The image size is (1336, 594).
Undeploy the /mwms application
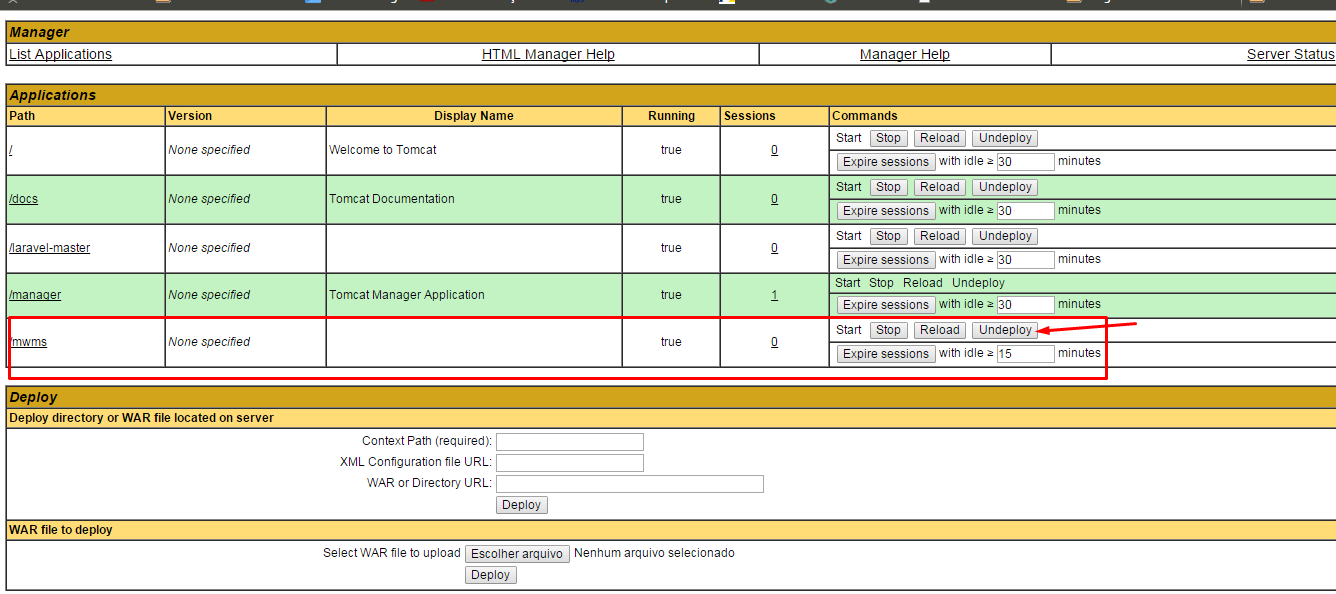point(1005,330)
